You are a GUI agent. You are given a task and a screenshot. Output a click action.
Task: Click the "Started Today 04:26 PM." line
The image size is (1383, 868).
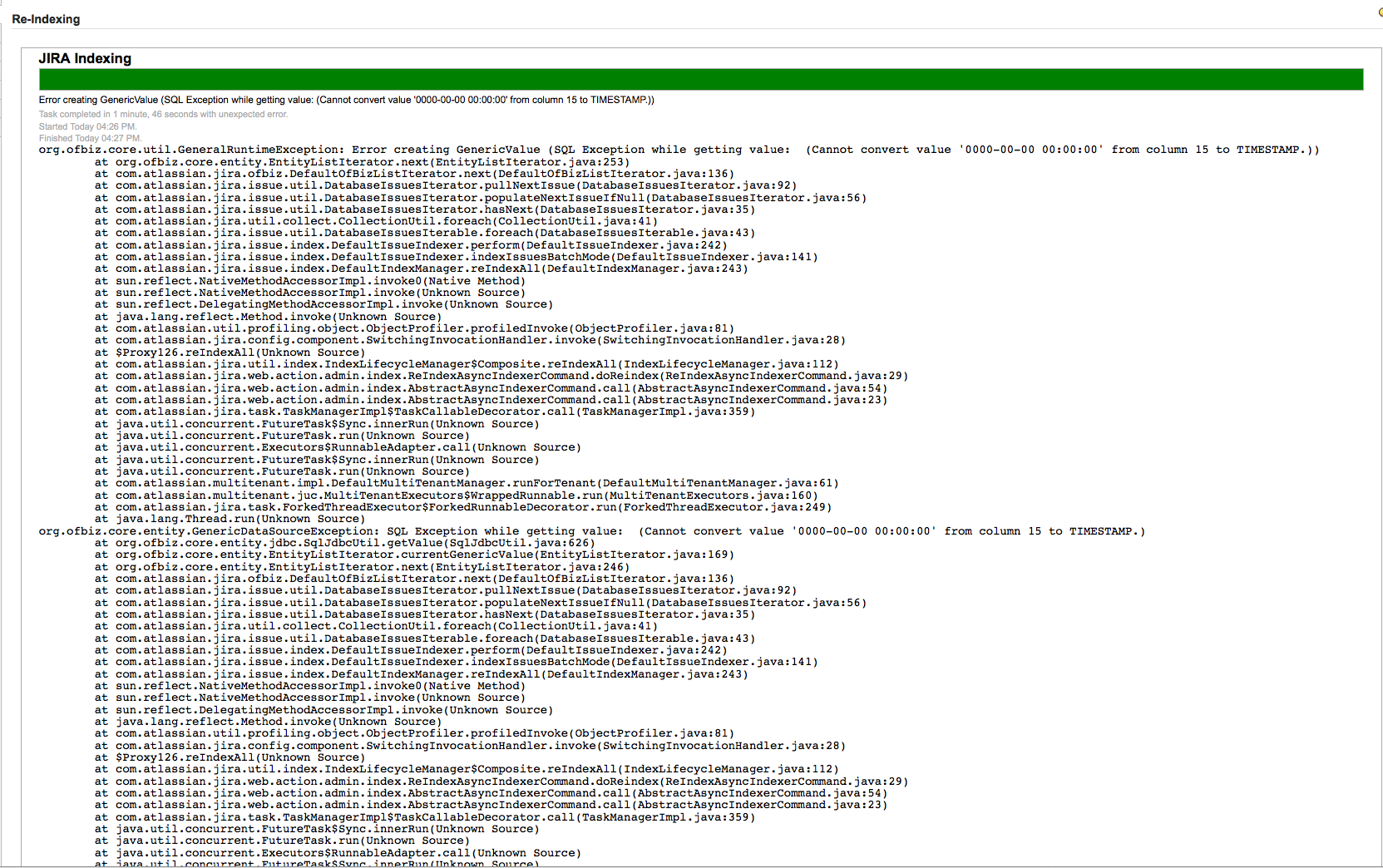click(87, 127)
